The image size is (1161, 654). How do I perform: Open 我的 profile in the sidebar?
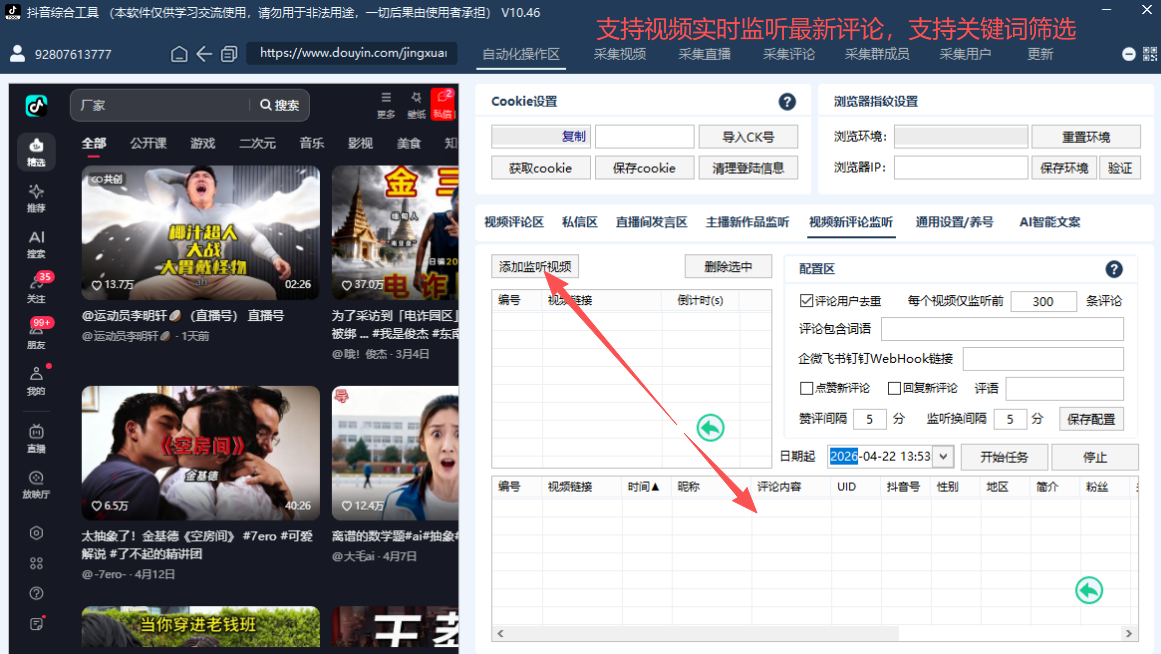(36, 381)
